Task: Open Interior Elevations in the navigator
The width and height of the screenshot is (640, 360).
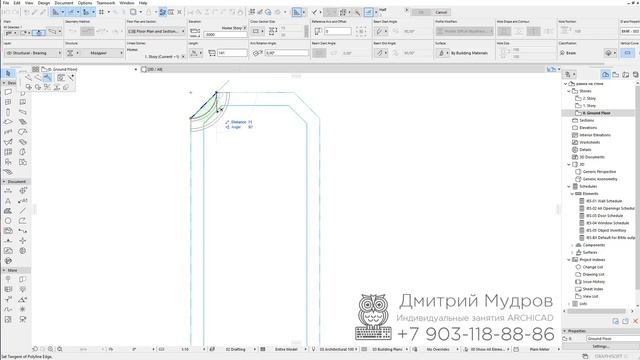Action: (595, 135)
